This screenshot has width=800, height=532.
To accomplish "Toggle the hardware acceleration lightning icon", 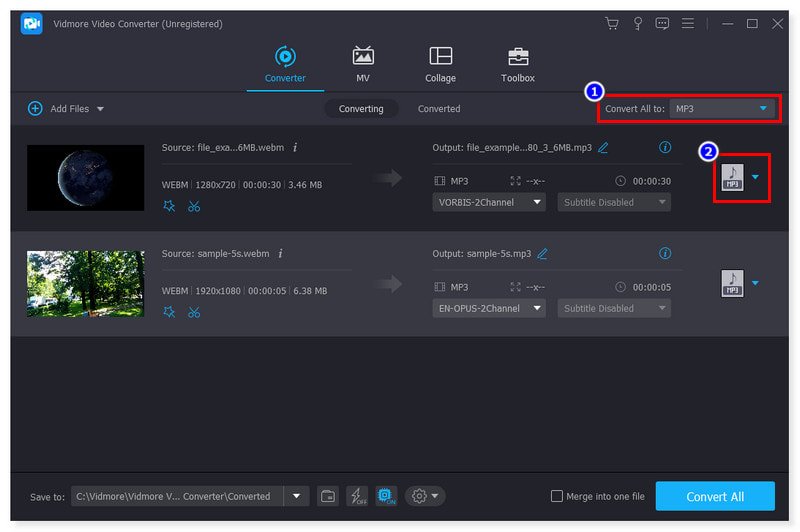I will click(357, 496).
